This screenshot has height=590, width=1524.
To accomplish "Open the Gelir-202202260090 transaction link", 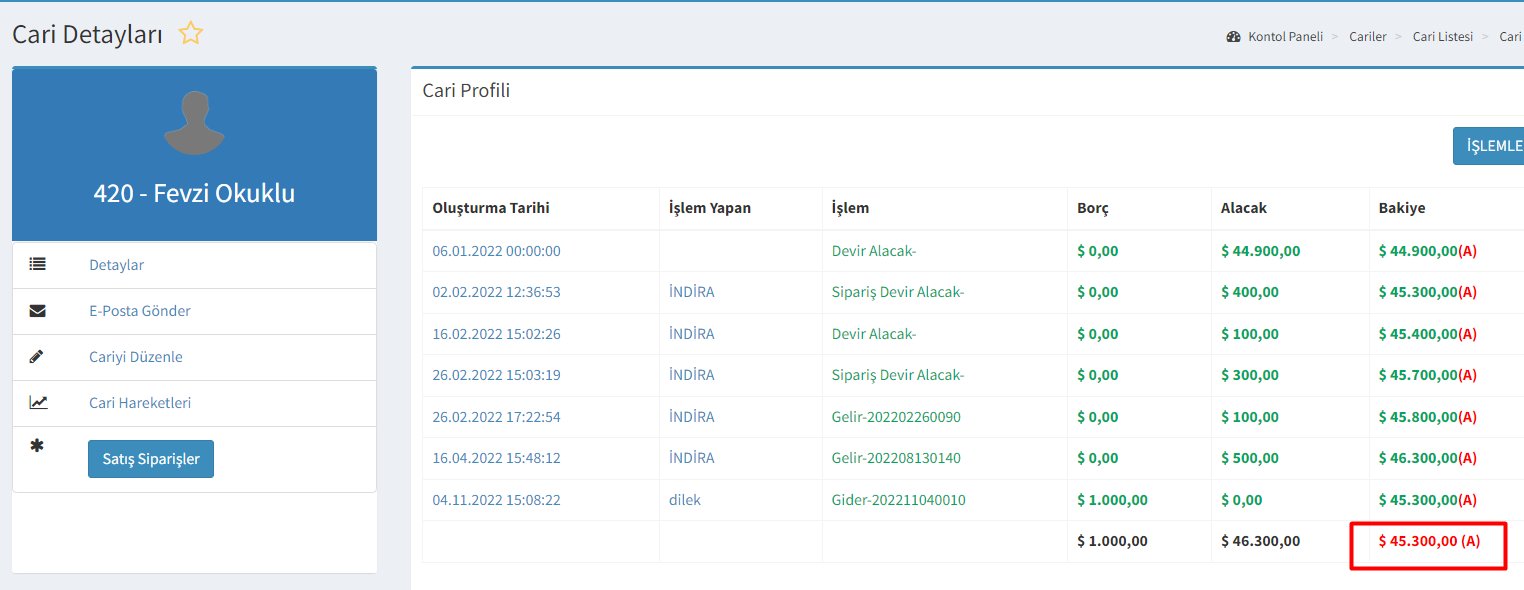I will click(x=896, y=417).
